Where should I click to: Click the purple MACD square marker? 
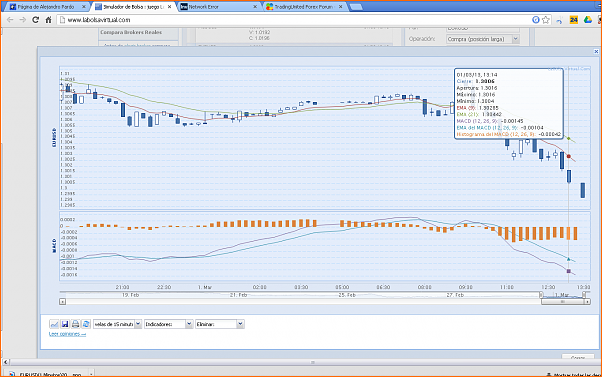[x=569, y=271]
